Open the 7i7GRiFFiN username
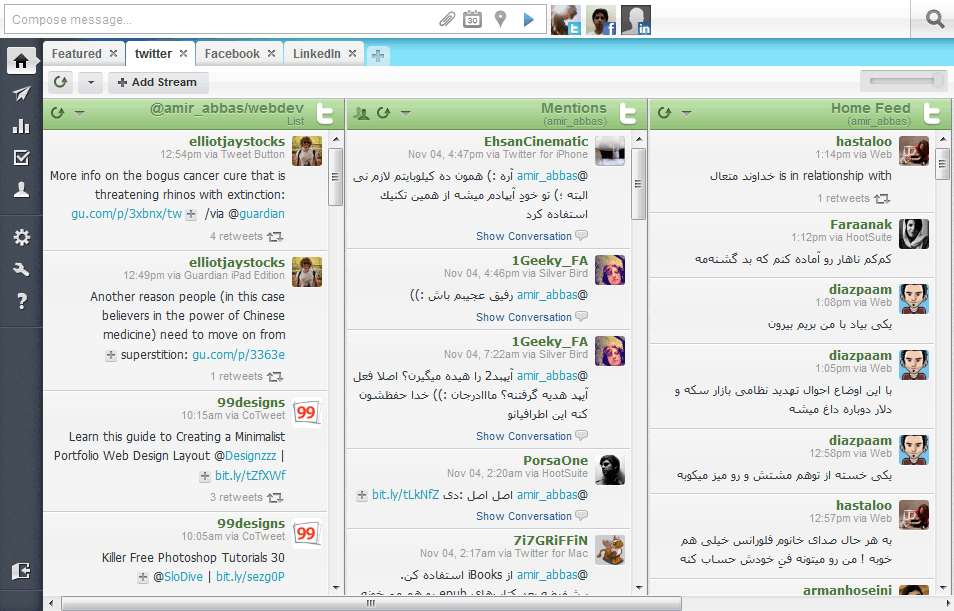Viewport: 954px width, 611px height. coord(550,540)
